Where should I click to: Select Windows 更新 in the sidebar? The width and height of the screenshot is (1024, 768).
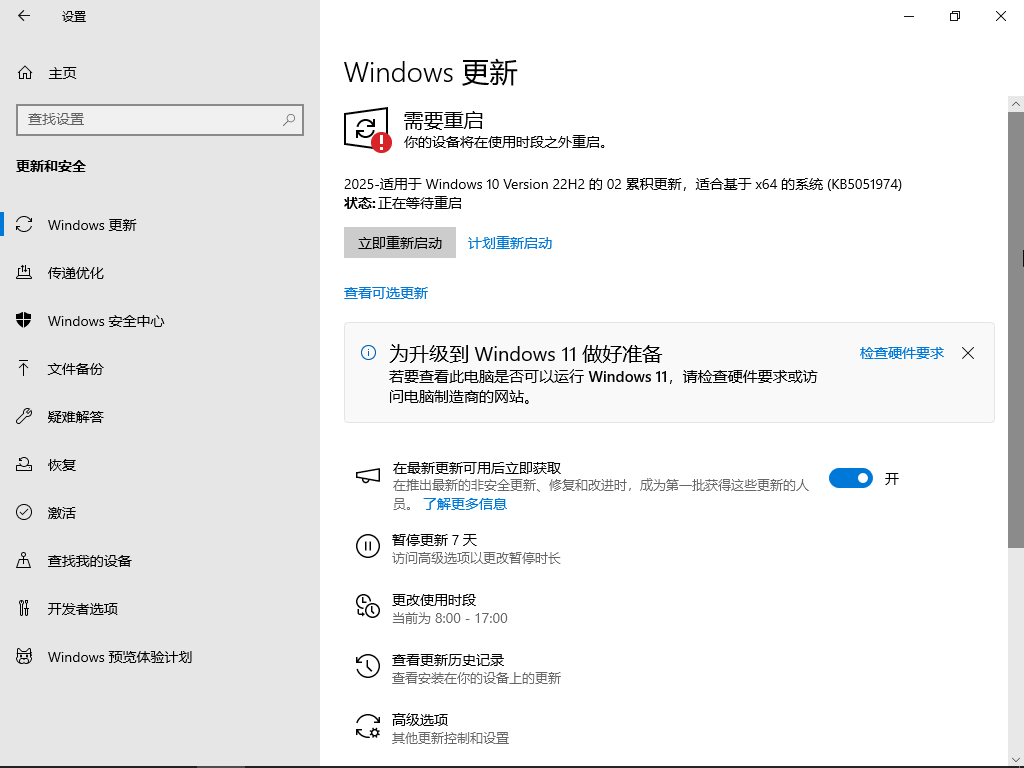click(x=92, y=225)
